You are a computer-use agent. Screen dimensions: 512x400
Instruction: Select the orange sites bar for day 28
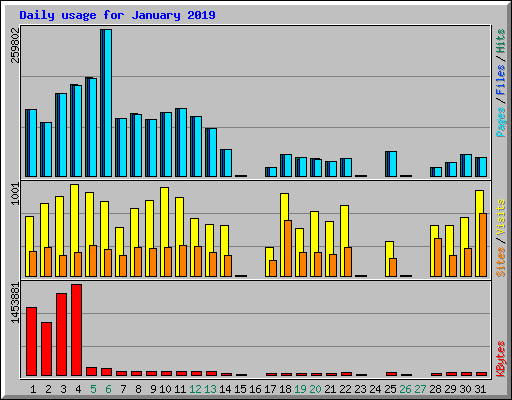point(438,257)
